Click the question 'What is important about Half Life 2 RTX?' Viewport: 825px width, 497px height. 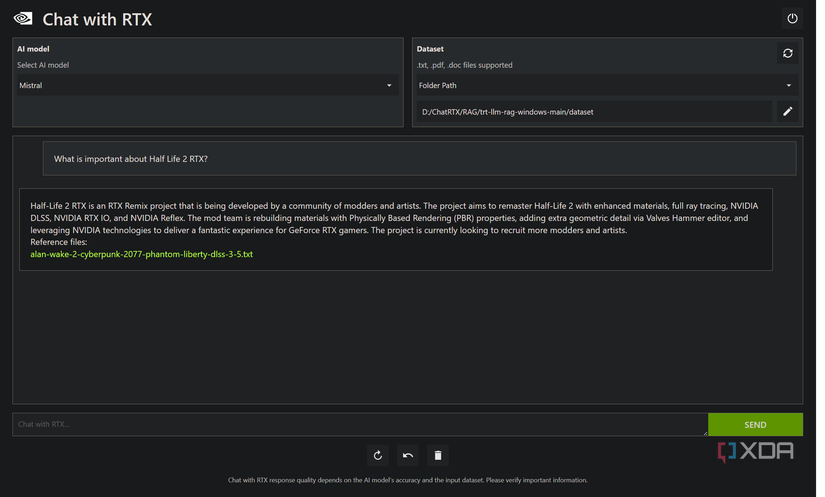pos(130,159)
